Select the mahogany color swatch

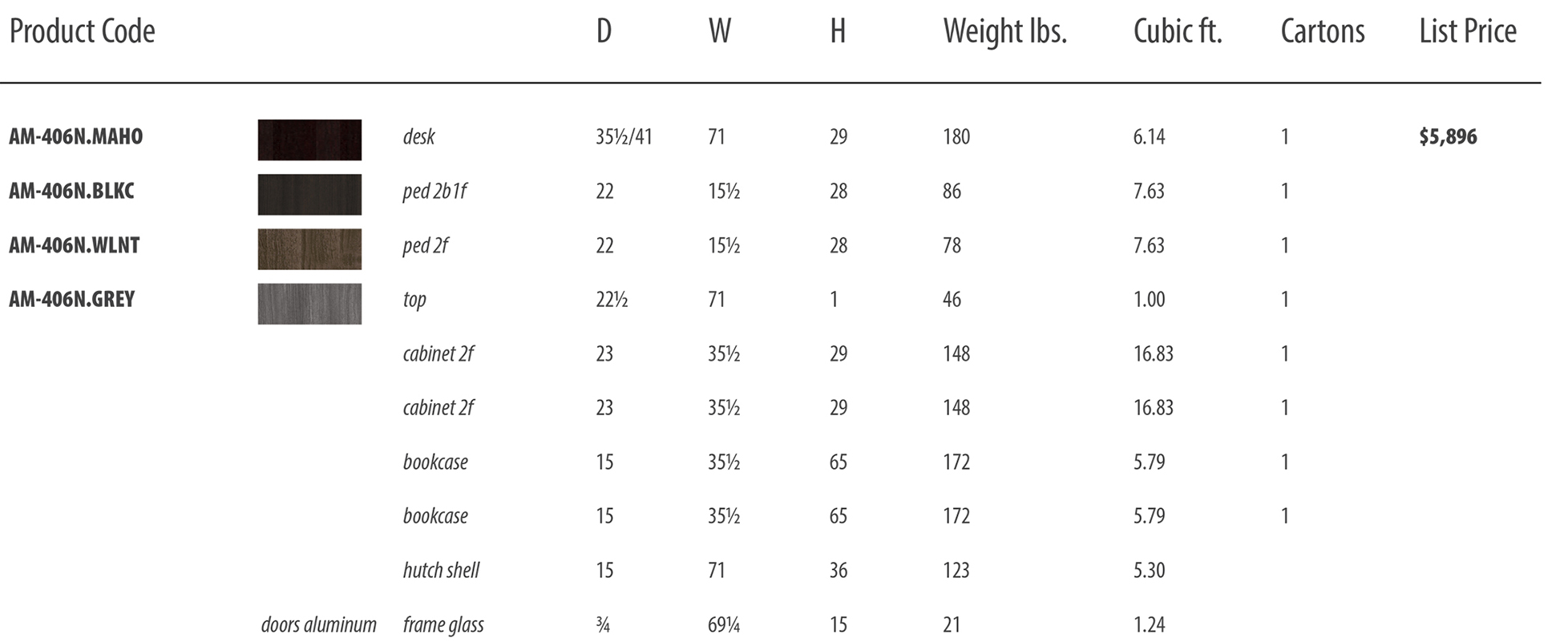[x=309, y=139]
